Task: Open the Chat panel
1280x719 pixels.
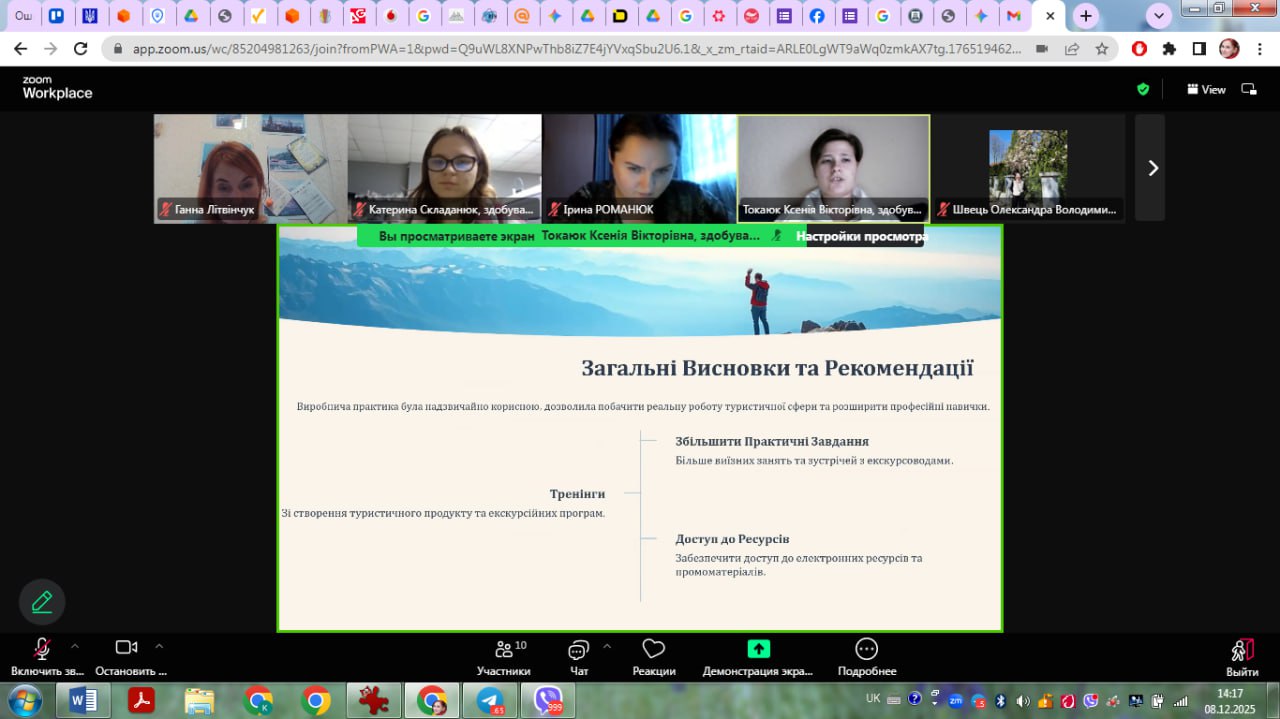Action: point(578,657)
